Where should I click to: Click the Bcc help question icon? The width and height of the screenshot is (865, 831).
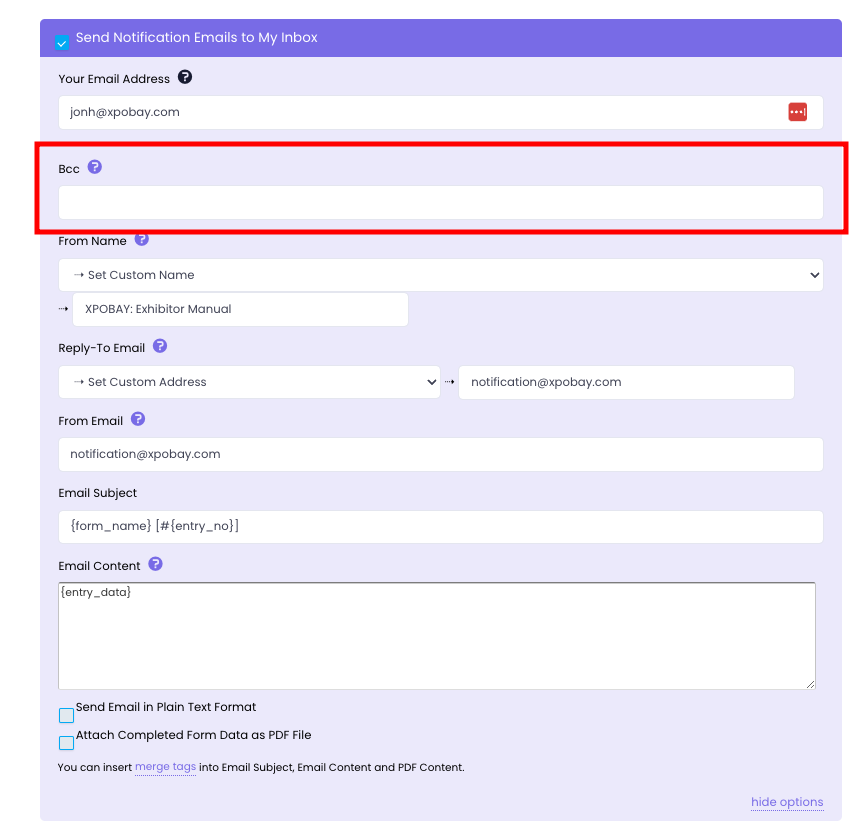click(x=95, y=168)
